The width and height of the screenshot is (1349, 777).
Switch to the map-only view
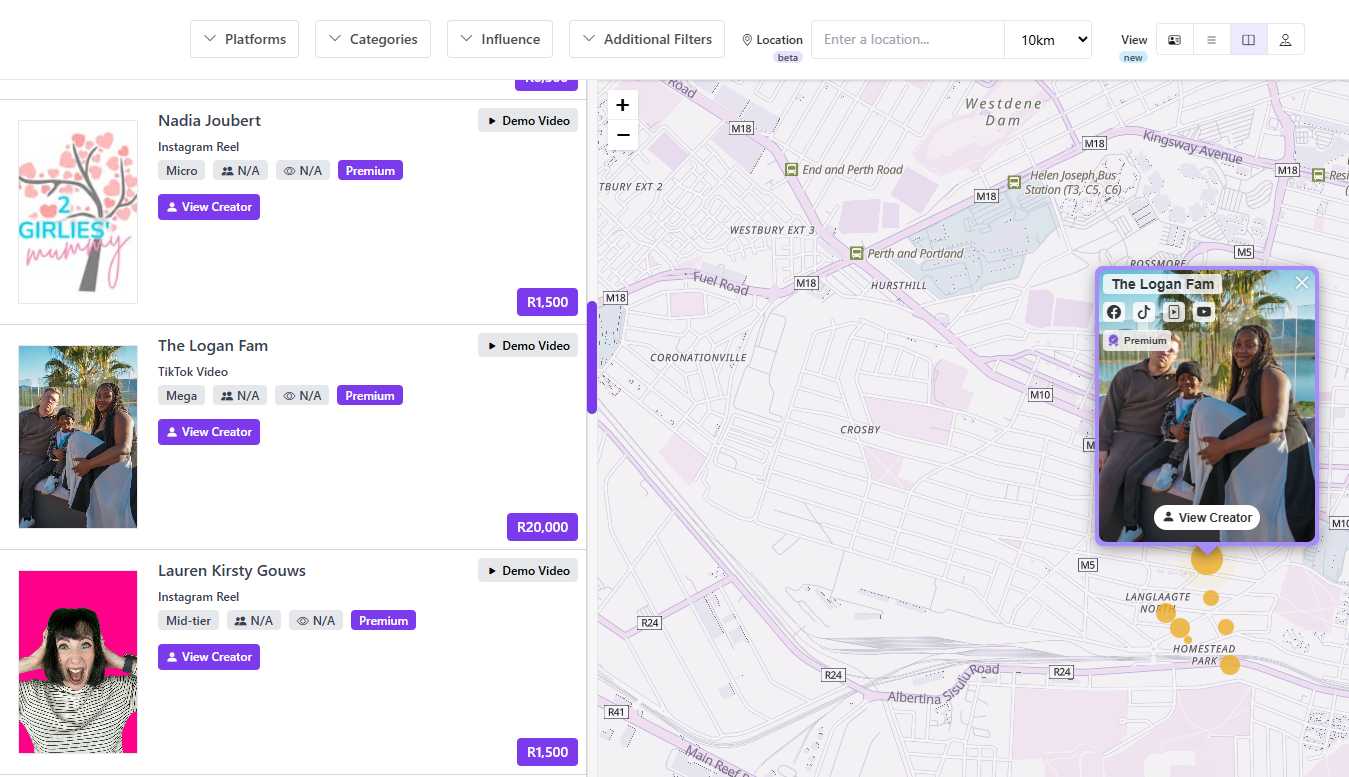pyautogui.click(x=1286, y=39)
